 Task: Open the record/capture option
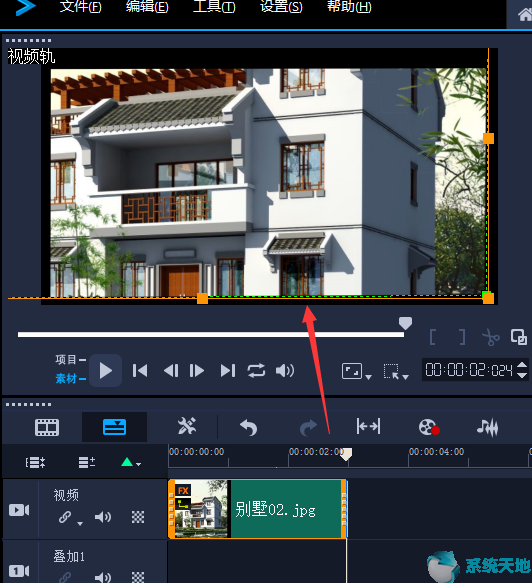(x=429, y=427)
